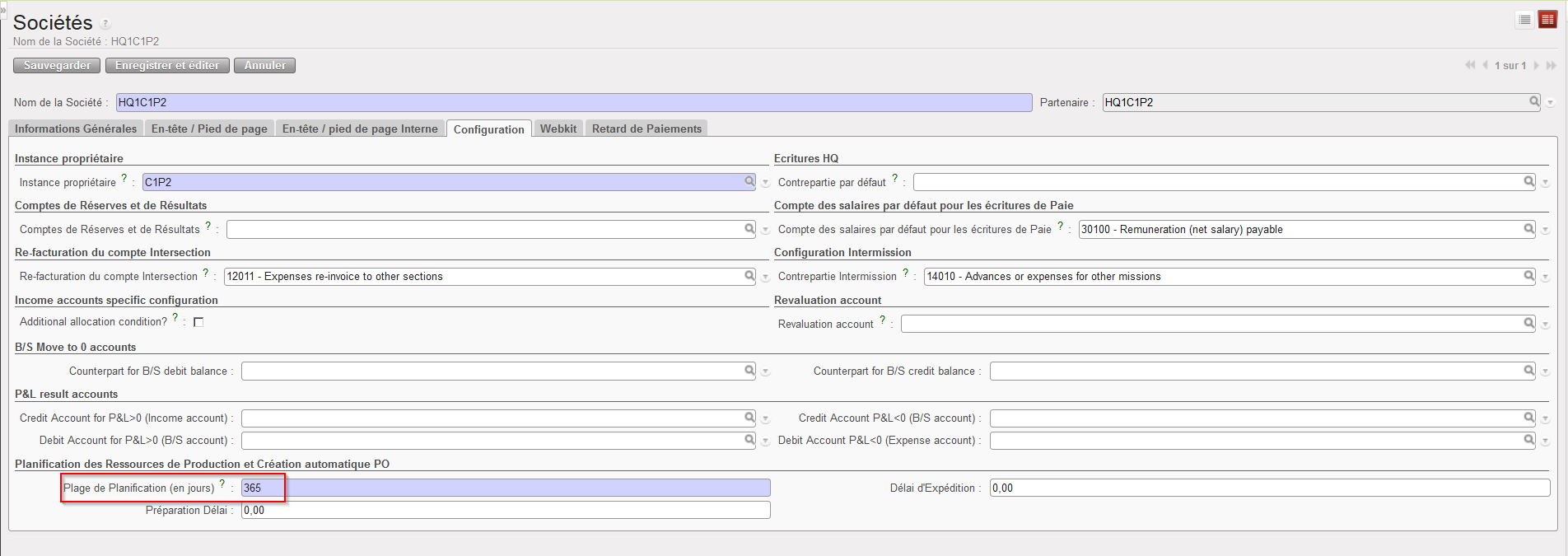
Task: Switch to list view icon
Action: 1524,20
